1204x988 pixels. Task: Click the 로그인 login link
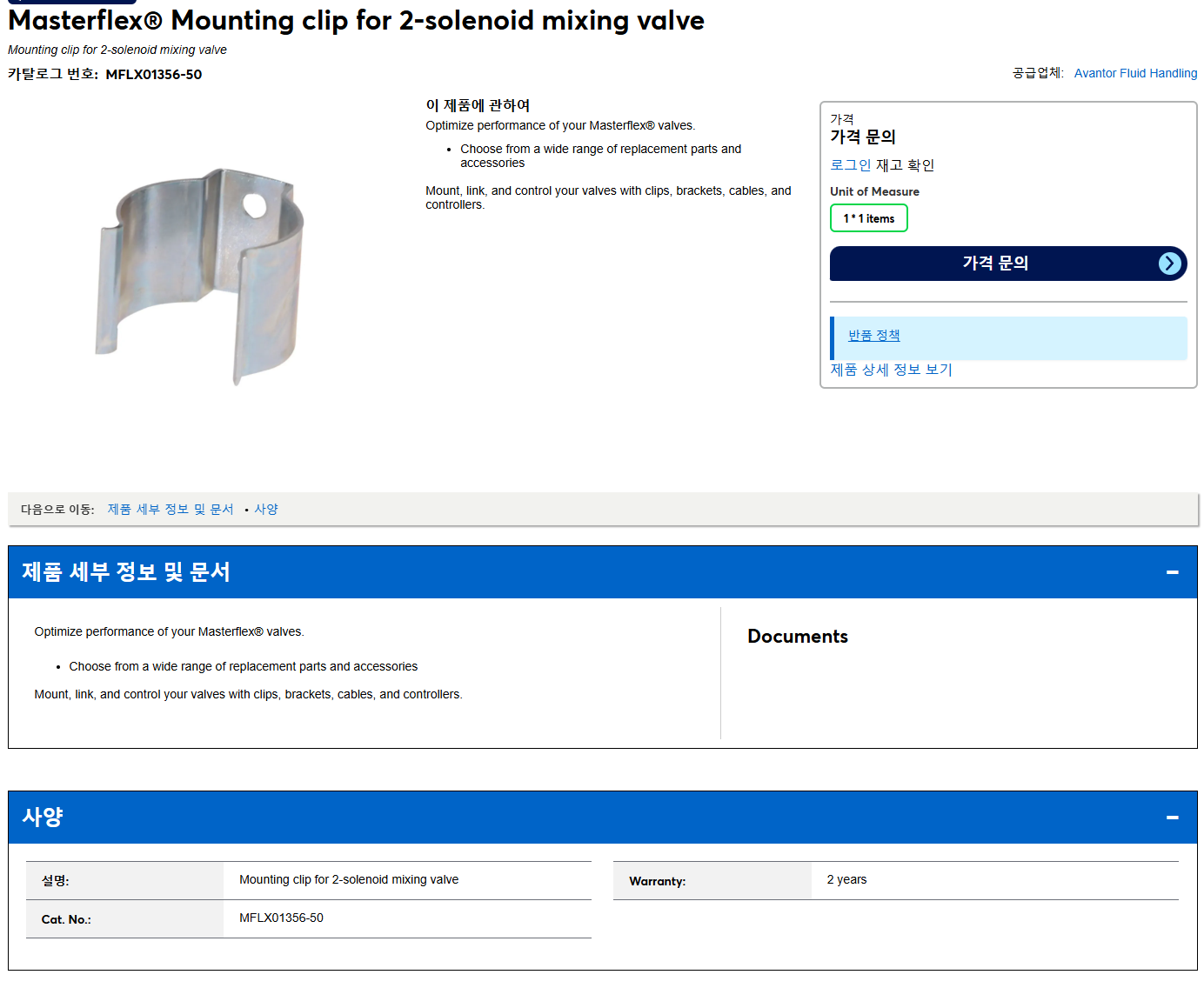[x=851, y=165]
